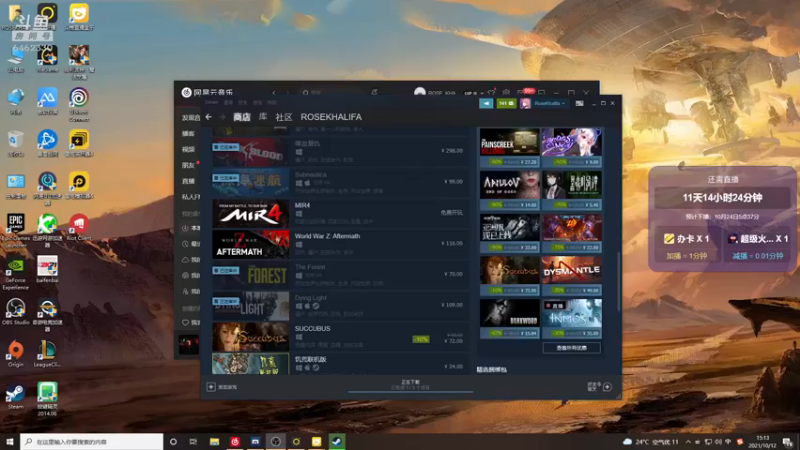Image resolution: width=800 pixels, height=450 pixels.
Task: Open GeForce Experience desktop icon
Action: pyautogui.click(x=15, y=273)
